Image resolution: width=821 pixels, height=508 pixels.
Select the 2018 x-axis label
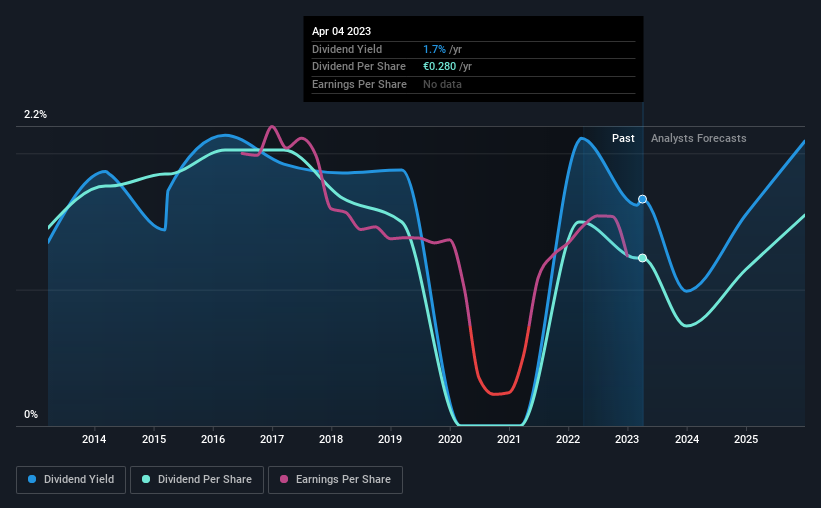(x=331, y=439)
